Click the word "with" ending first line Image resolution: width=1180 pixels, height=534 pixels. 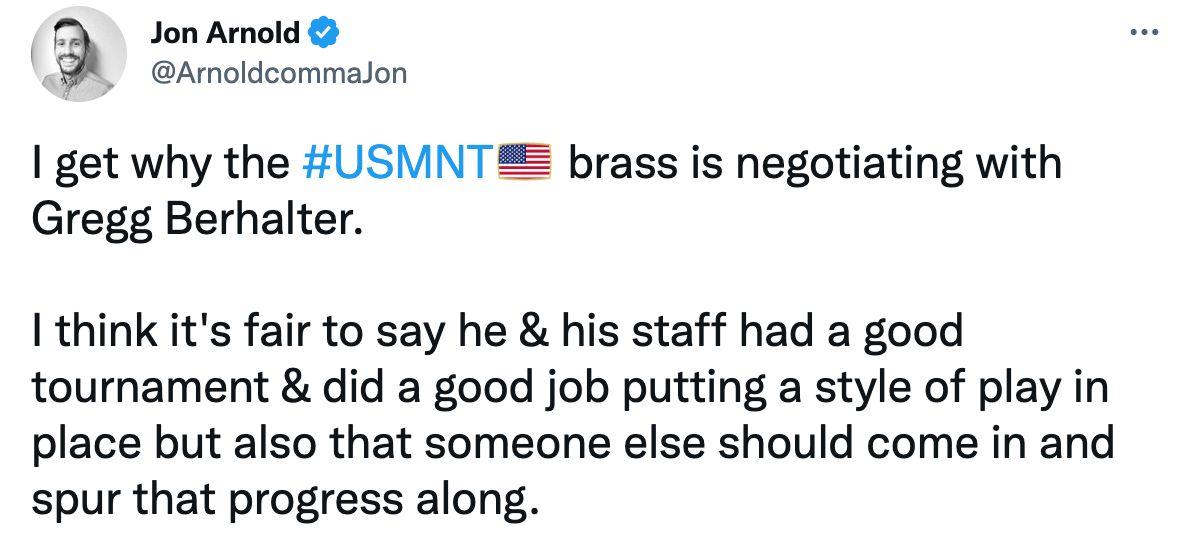pyautogui.click(x=1018, y=162)
